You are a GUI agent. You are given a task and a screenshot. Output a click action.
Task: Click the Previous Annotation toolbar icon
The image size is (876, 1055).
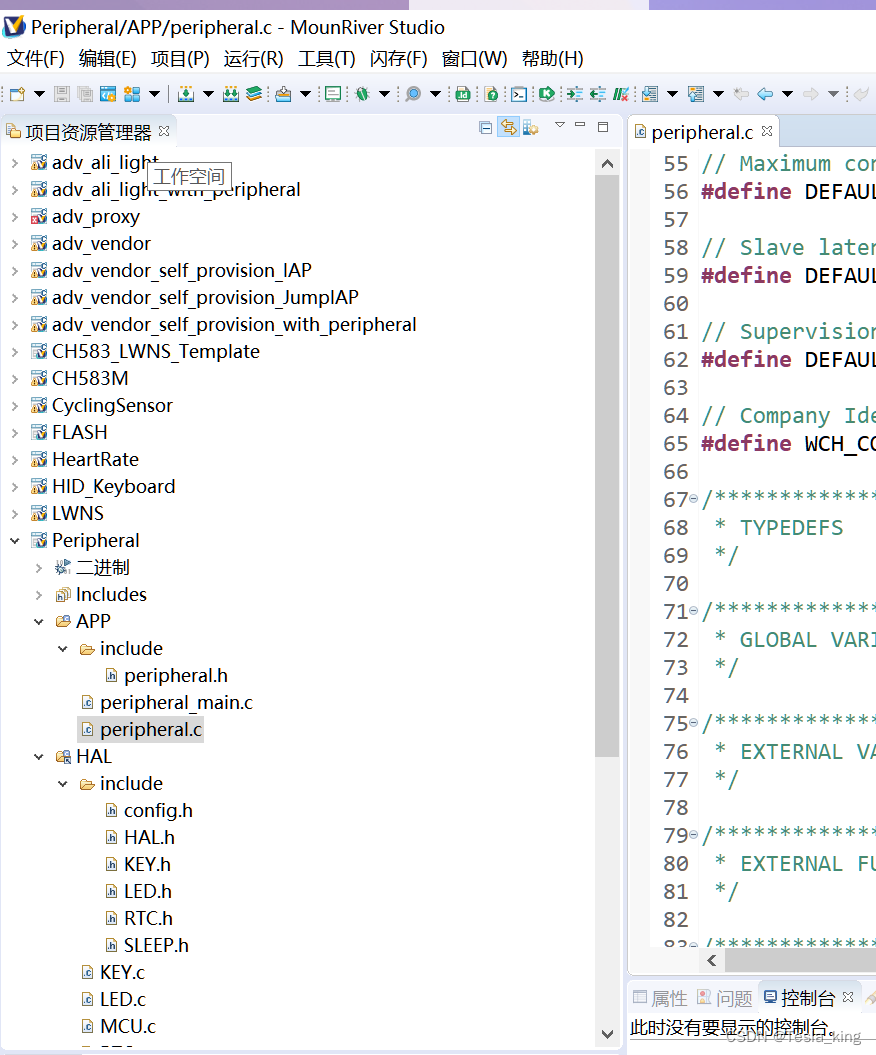tap(696, 94)
